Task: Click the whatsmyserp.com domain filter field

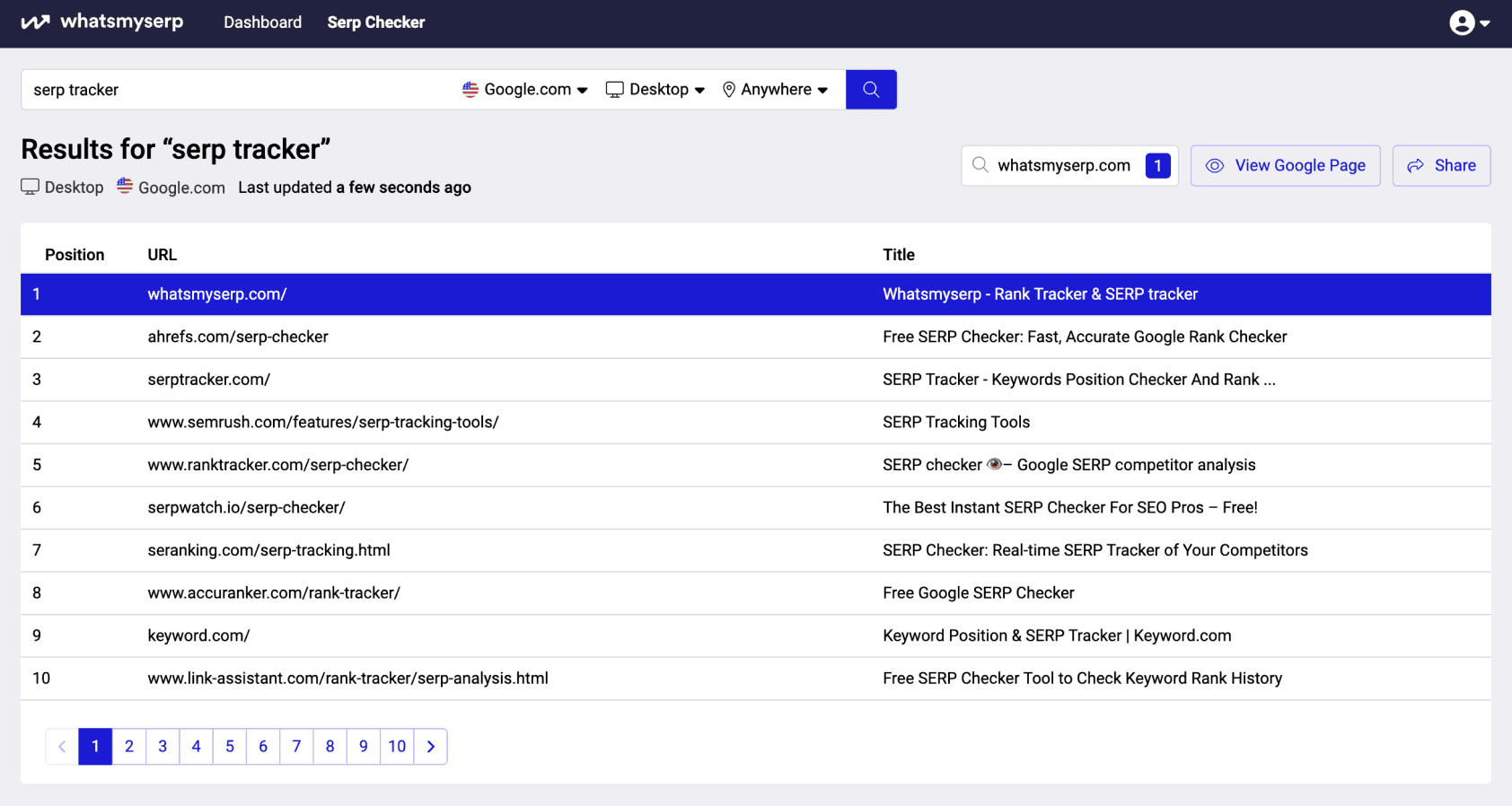Action: click(1063, 166)
